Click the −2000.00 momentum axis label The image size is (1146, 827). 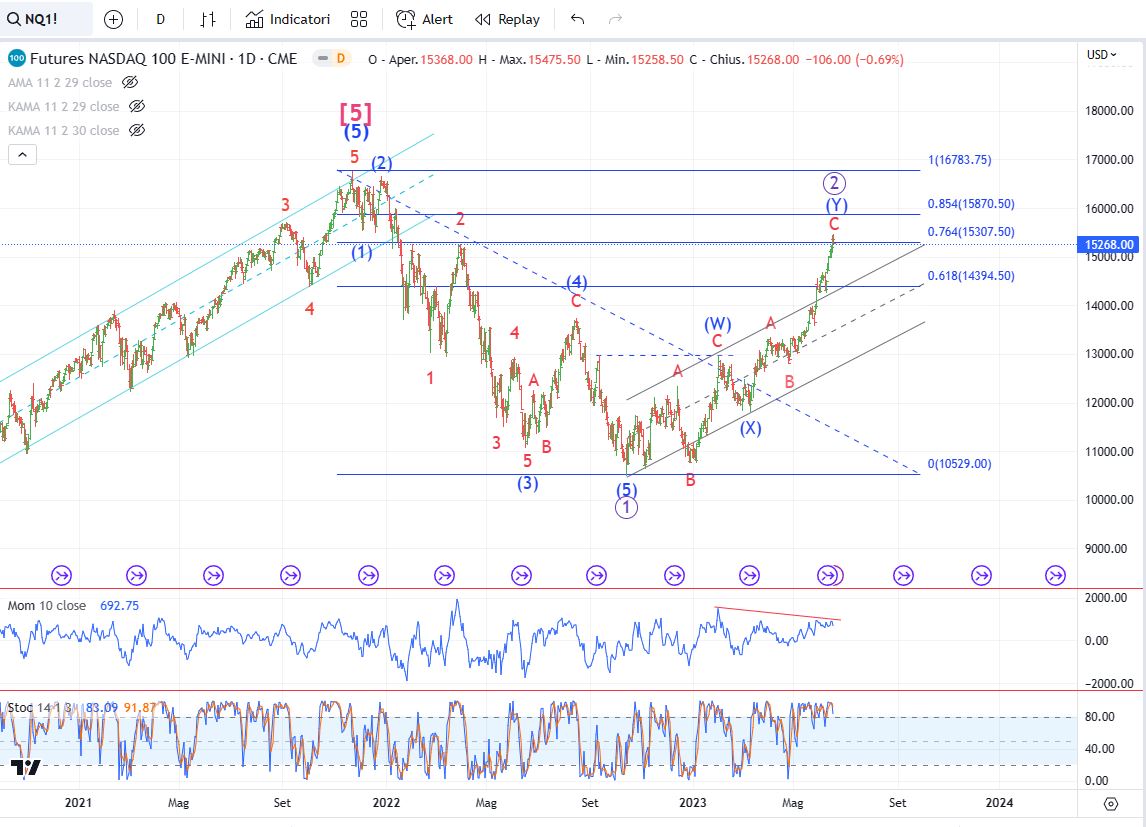(1107, 684)
